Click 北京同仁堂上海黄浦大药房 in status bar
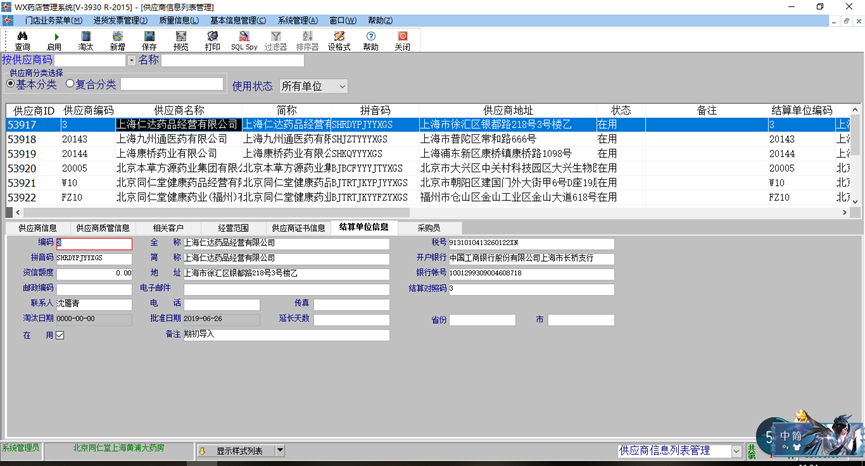Screen dimensions: 865x466 coord(119,448)
